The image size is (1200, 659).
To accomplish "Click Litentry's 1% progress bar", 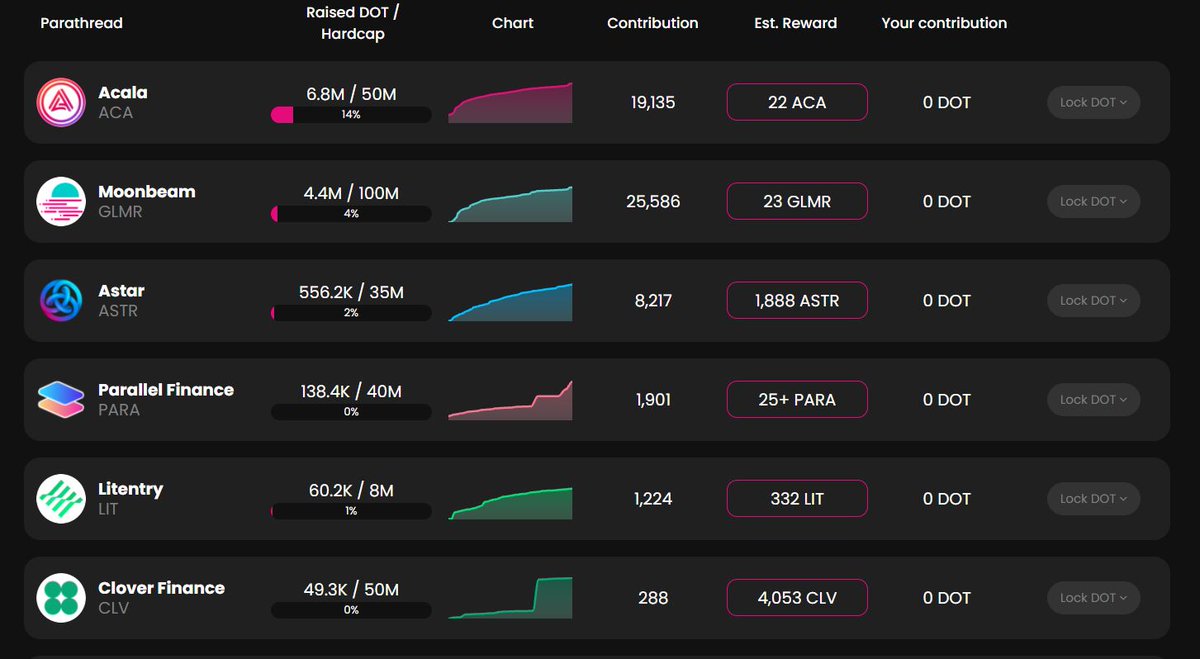I will tap(351, 511).
